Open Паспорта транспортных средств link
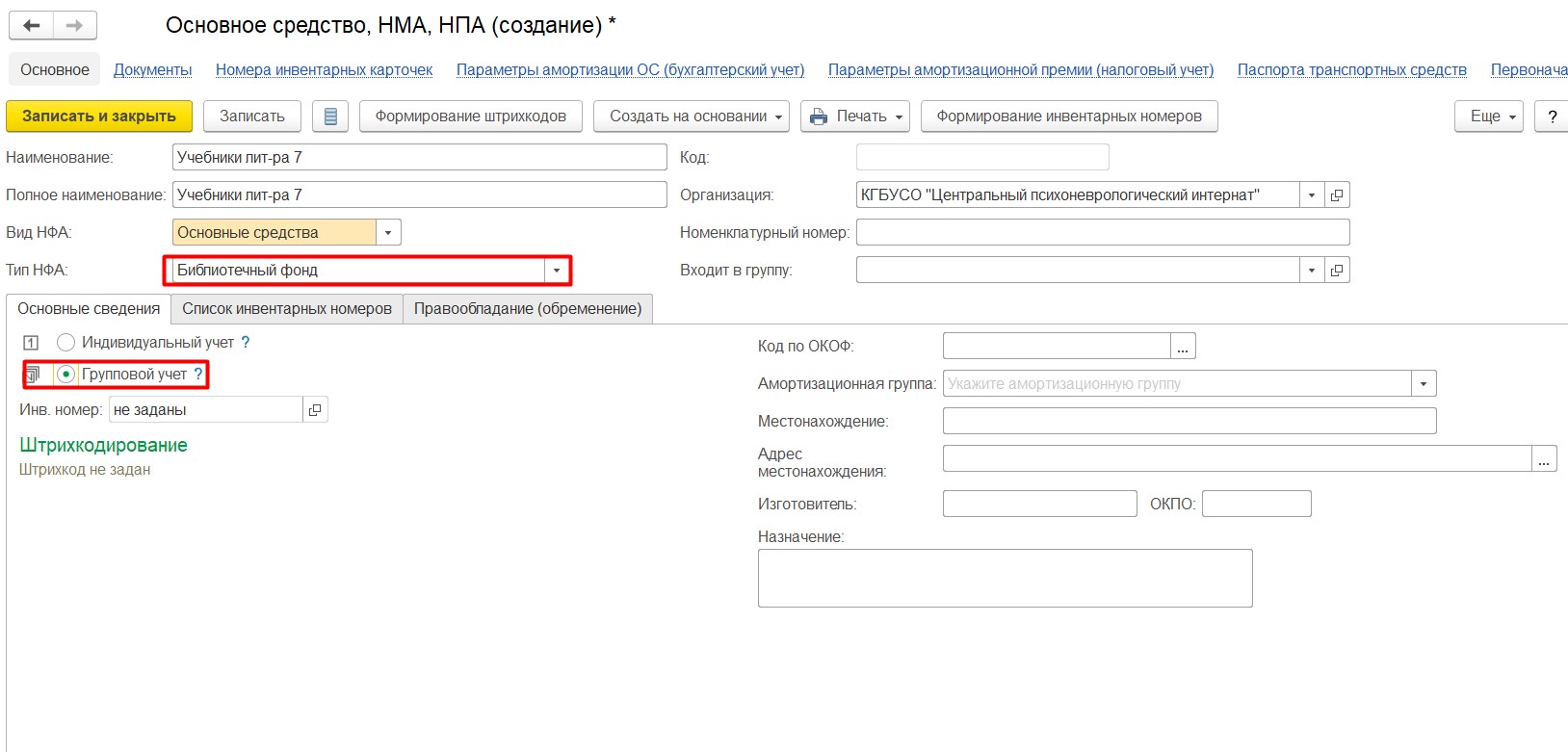1568x752 pixels. pyautogui.click(x=1352, y=70)
